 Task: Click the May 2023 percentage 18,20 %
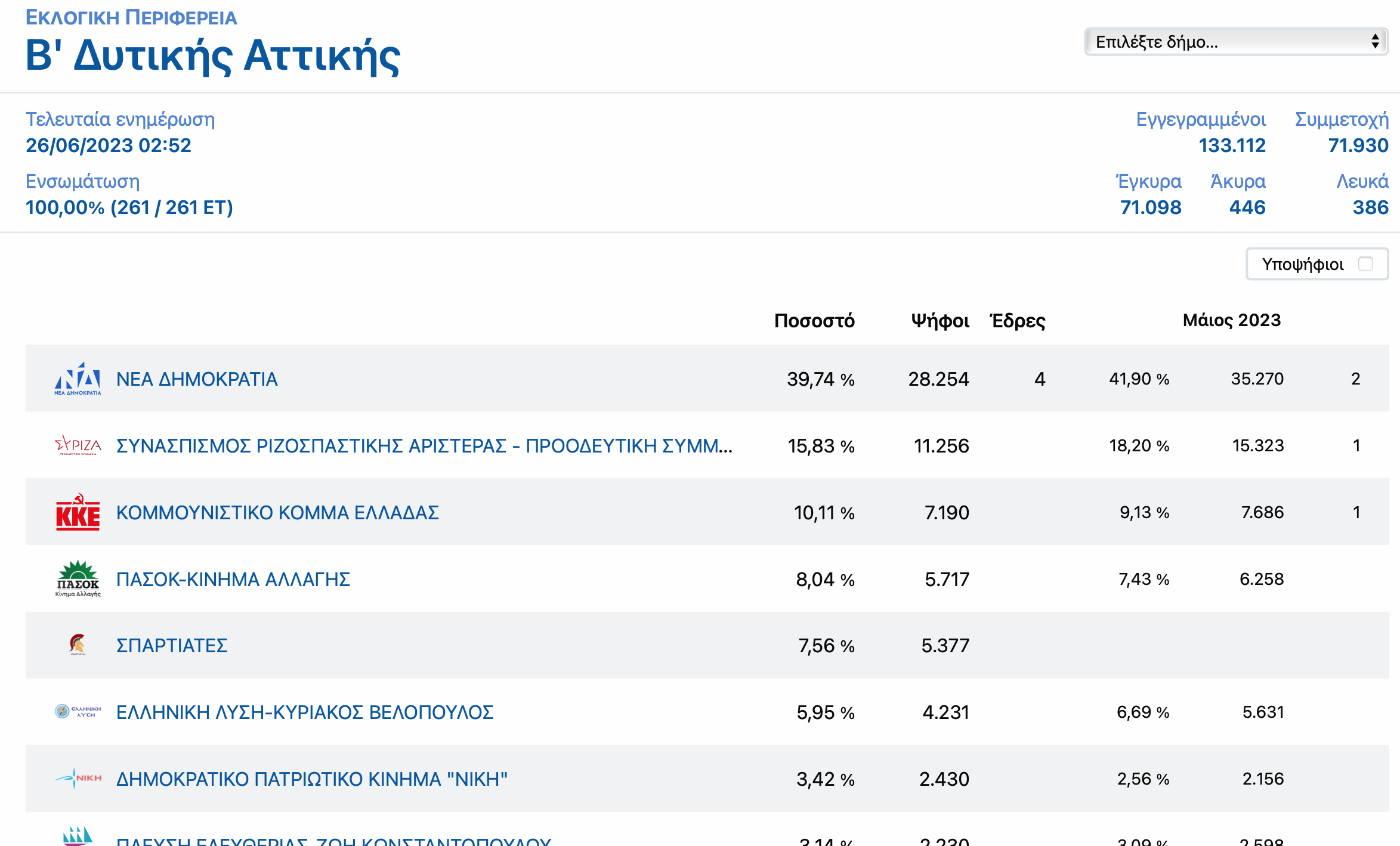[1139, 445]
